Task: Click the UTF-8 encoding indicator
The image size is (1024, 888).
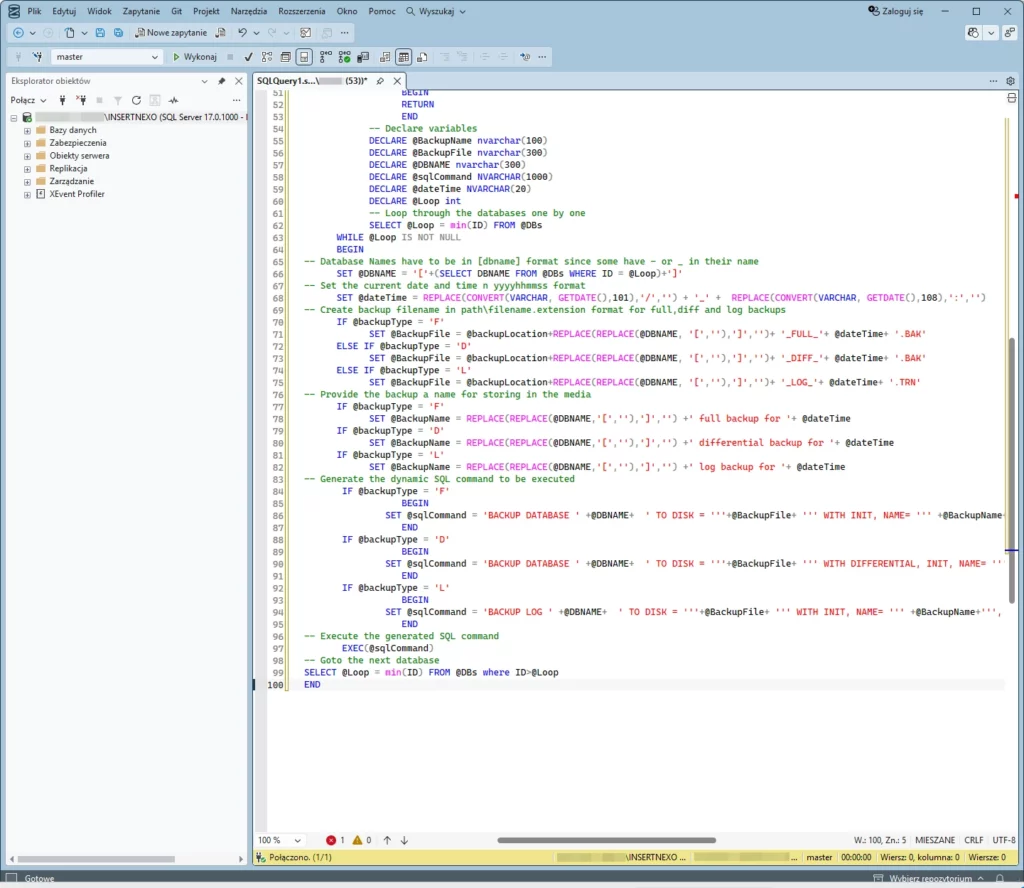Action: pyautogui.click(x=1004, y=841)
